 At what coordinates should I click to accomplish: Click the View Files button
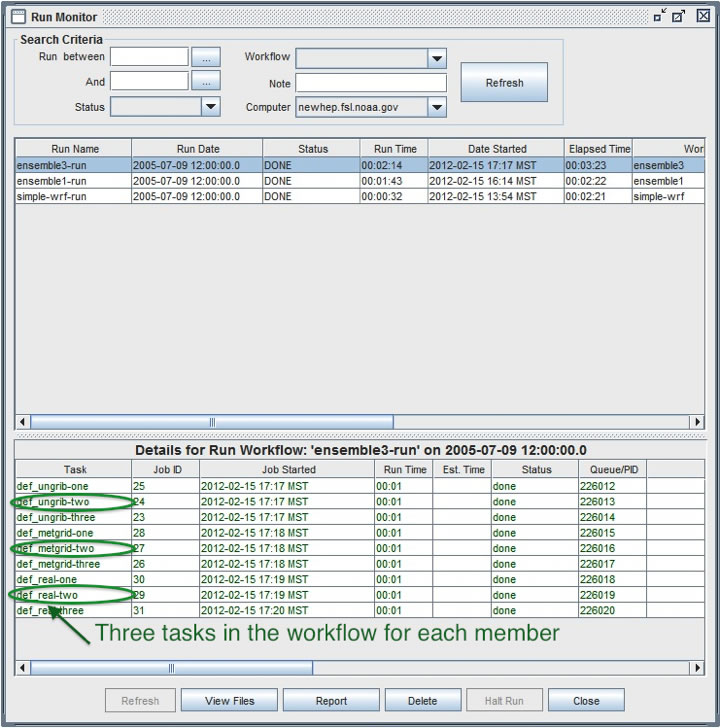pos(229,701)
